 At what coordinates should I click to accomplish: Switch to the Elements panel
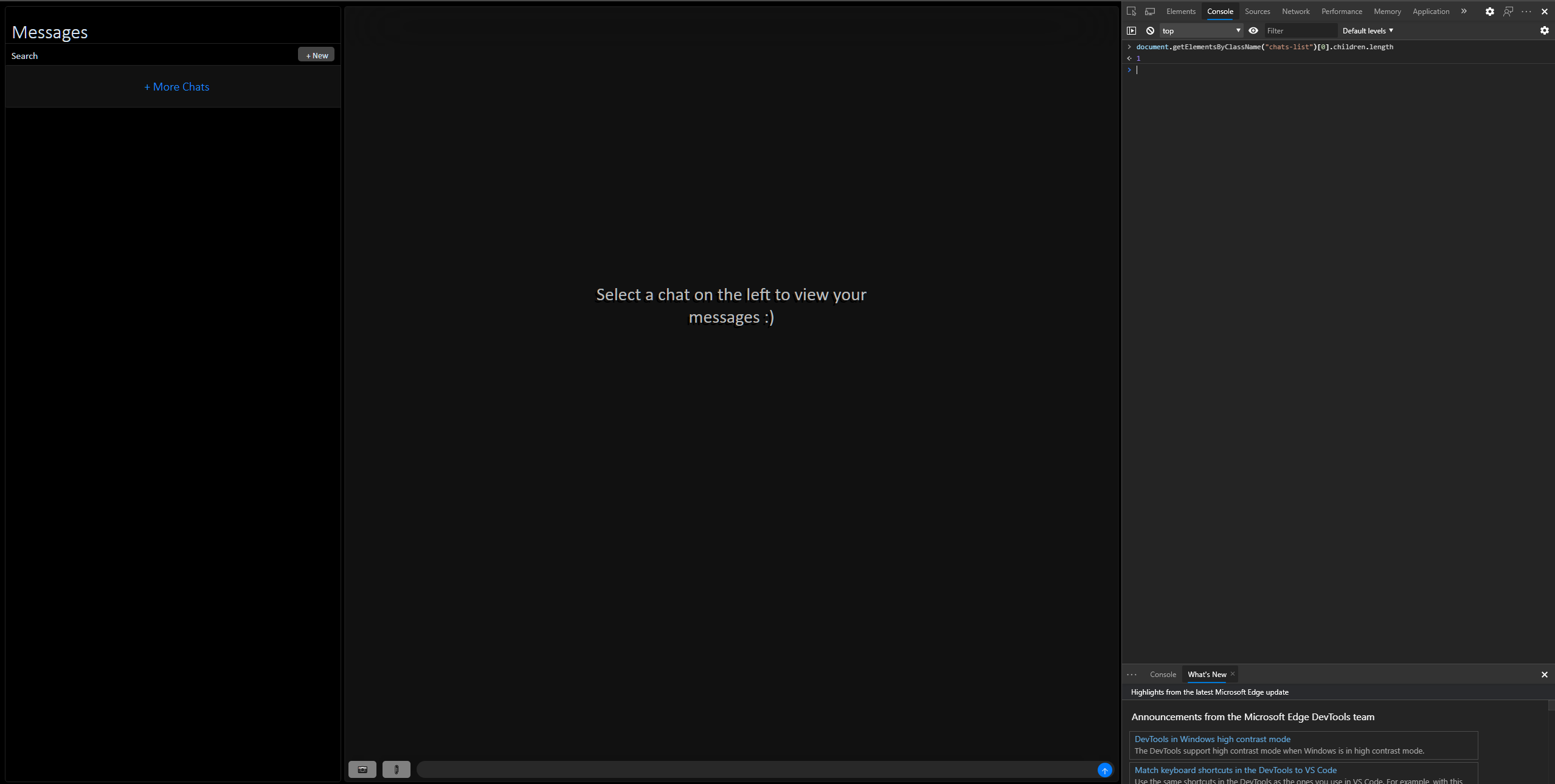point(1180,11)
